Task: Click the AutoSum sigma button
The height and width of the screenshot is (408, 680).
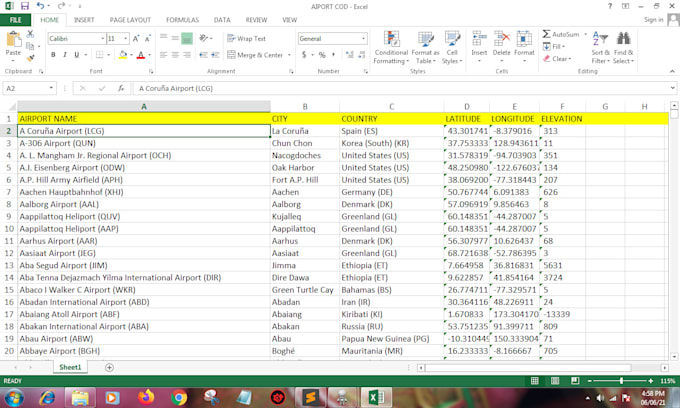Action: click(x=561, y=34)
